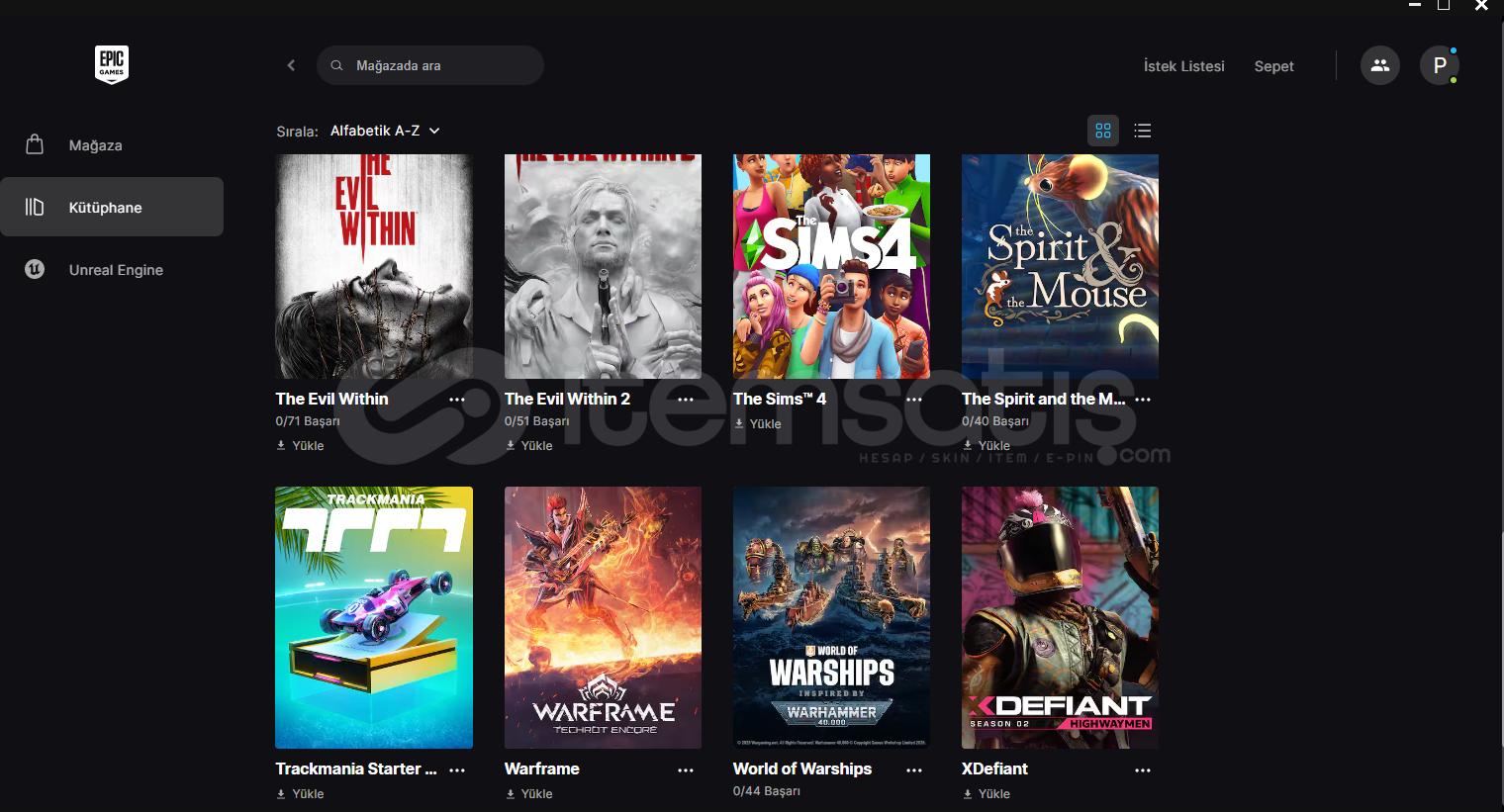Open Mağaza in the sidebar
Viewport: 1504px width, 812px height.
[x=112, y=145]
